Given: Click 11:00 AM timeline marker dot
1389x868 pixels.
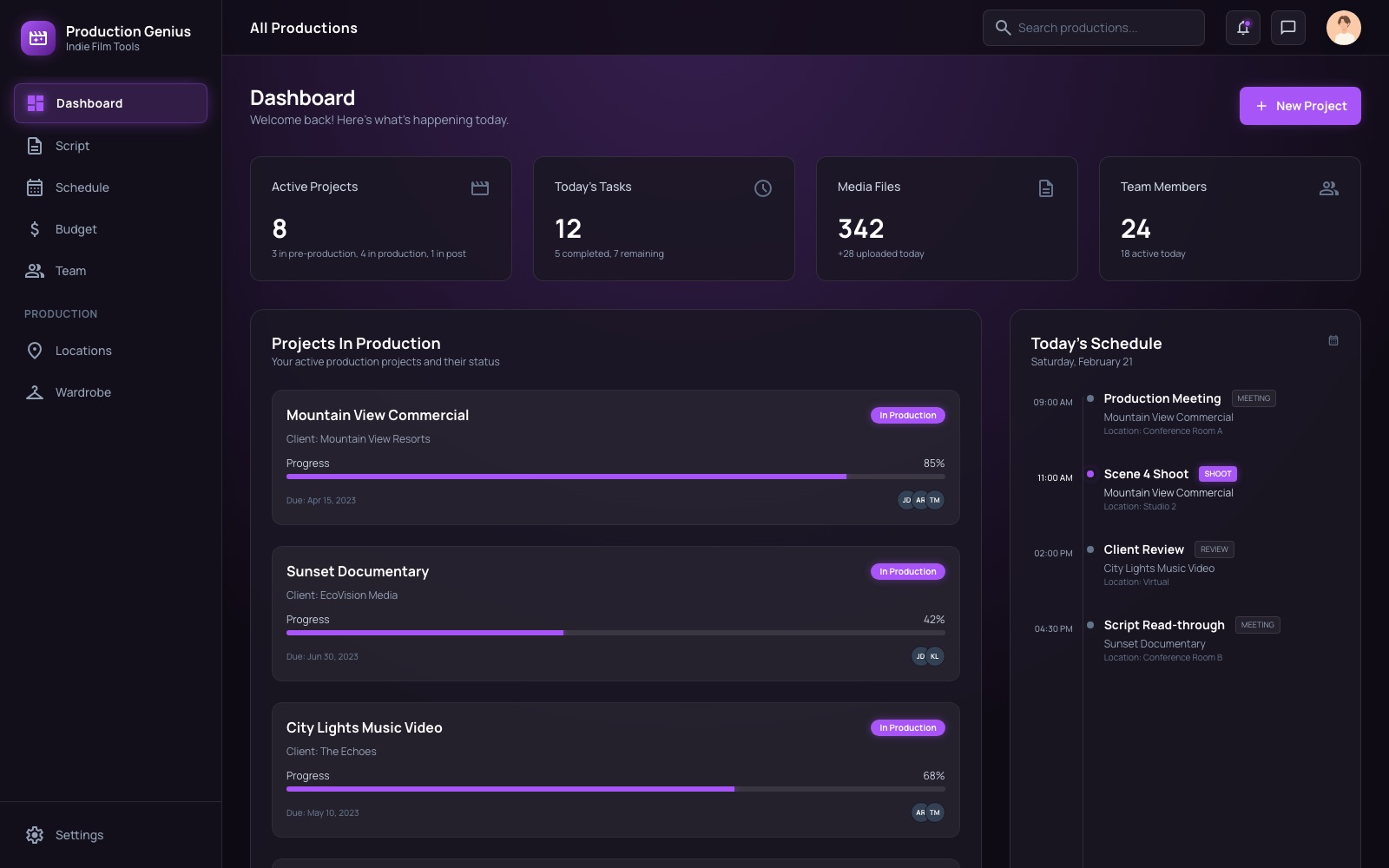Looking at the screenshot, I should [1090, 474].
